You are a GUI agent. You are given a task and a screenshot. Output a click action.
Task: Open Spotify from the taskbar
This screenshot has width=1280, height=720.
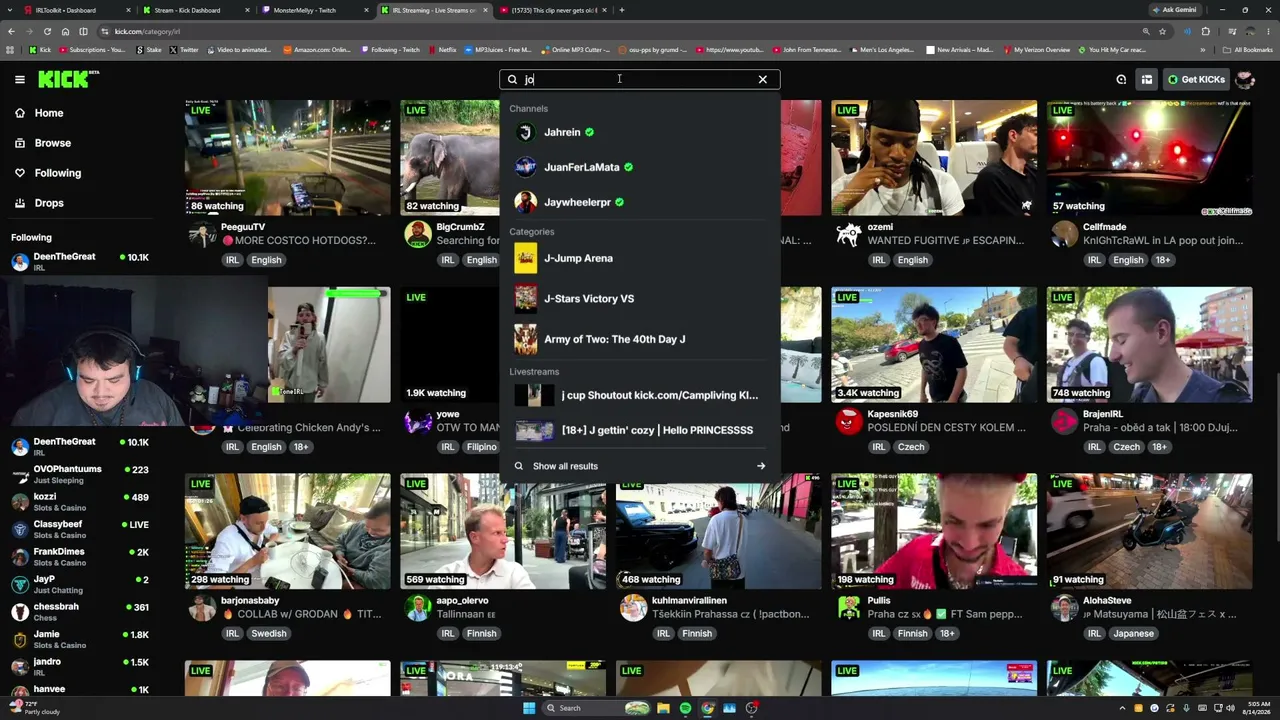tap(685, 708)
